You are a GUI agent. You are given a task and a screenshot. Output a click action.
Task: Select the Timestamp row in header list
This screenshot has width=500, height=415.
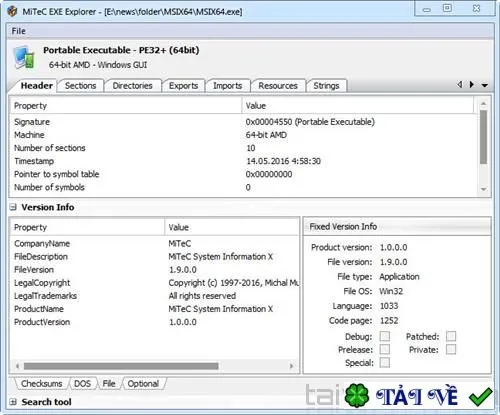tap(243, 161)
